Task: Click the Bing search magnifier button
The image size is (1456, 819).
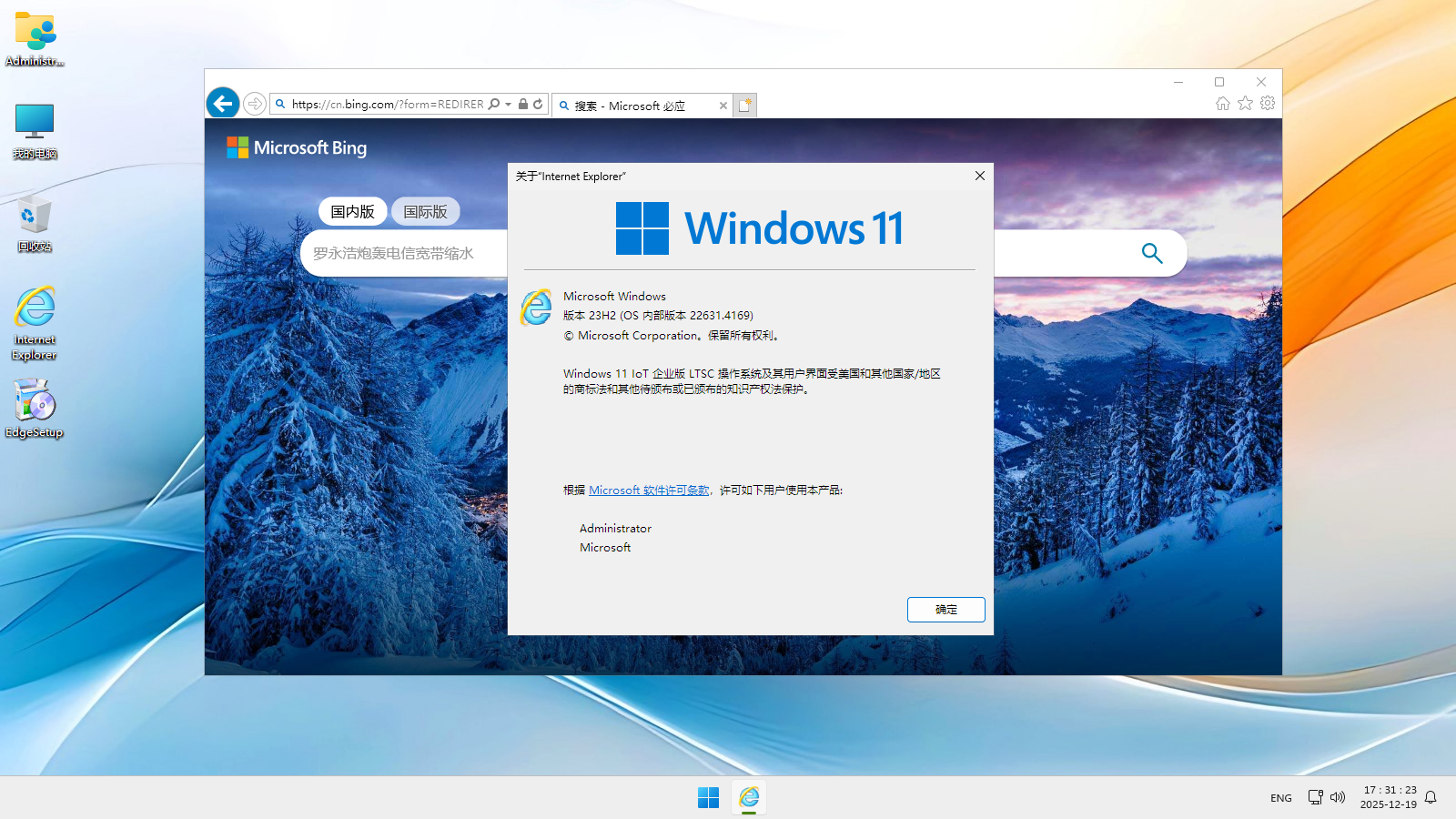Action: coord(1152,253)
